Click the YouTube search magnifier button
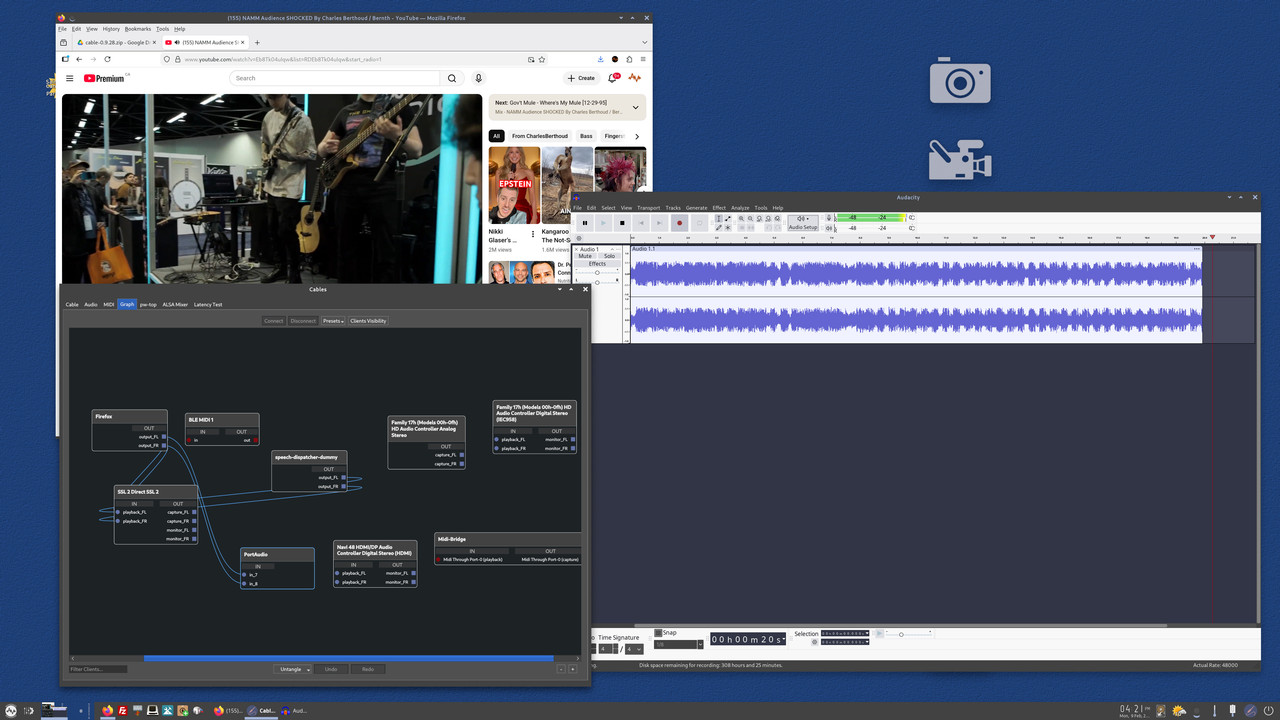This screenshot has width=1280, height=720. point(452,78)
